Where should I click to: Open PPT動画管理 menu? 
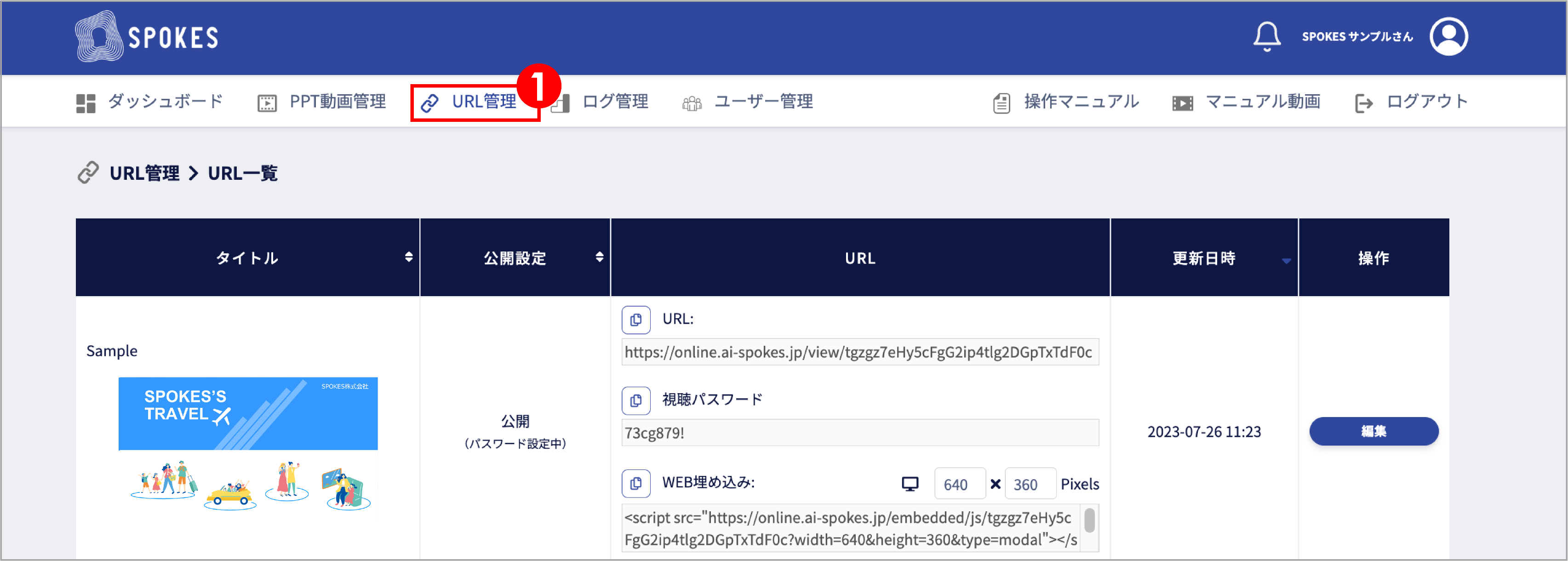321,102
